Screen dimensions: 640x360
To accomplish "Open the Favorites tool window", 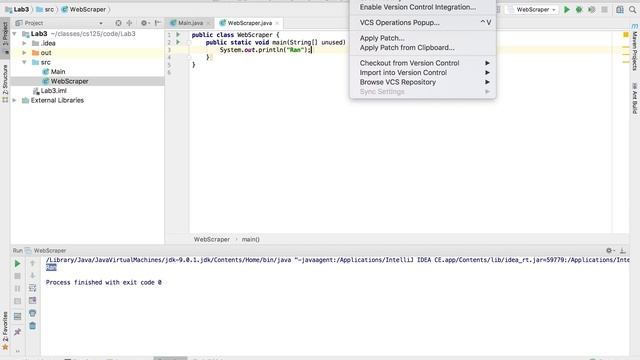I will [5, 330].
